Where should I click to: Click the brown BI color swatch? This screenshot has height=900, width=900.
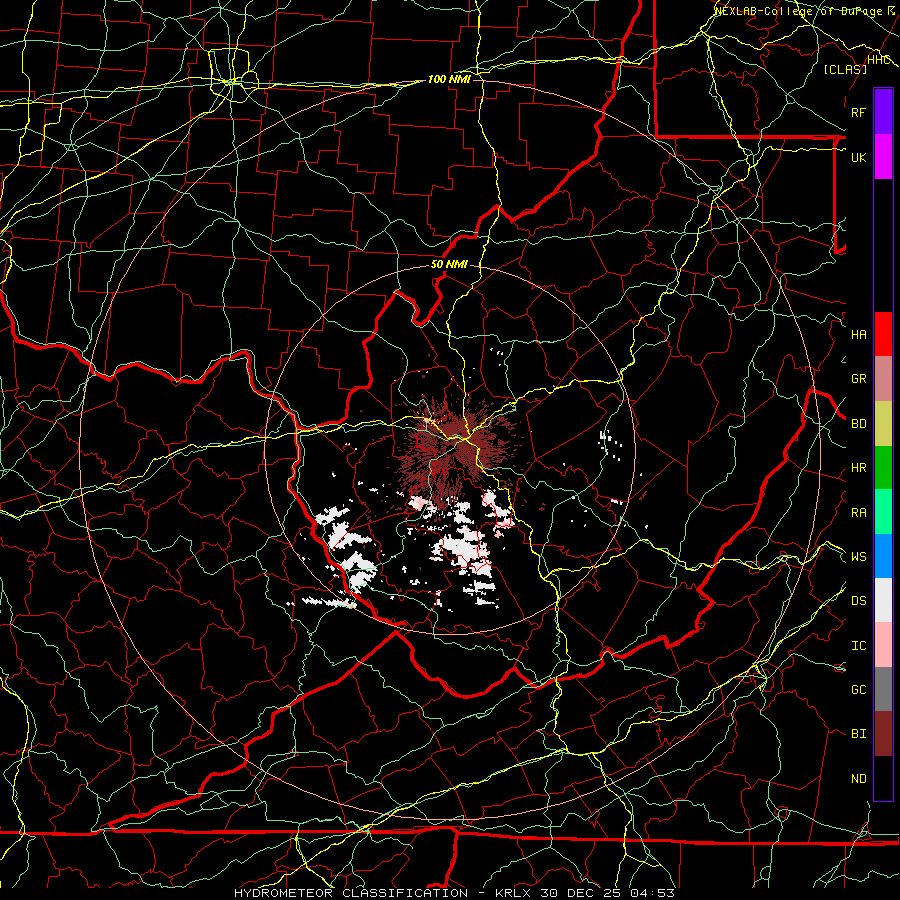[883, 734]
